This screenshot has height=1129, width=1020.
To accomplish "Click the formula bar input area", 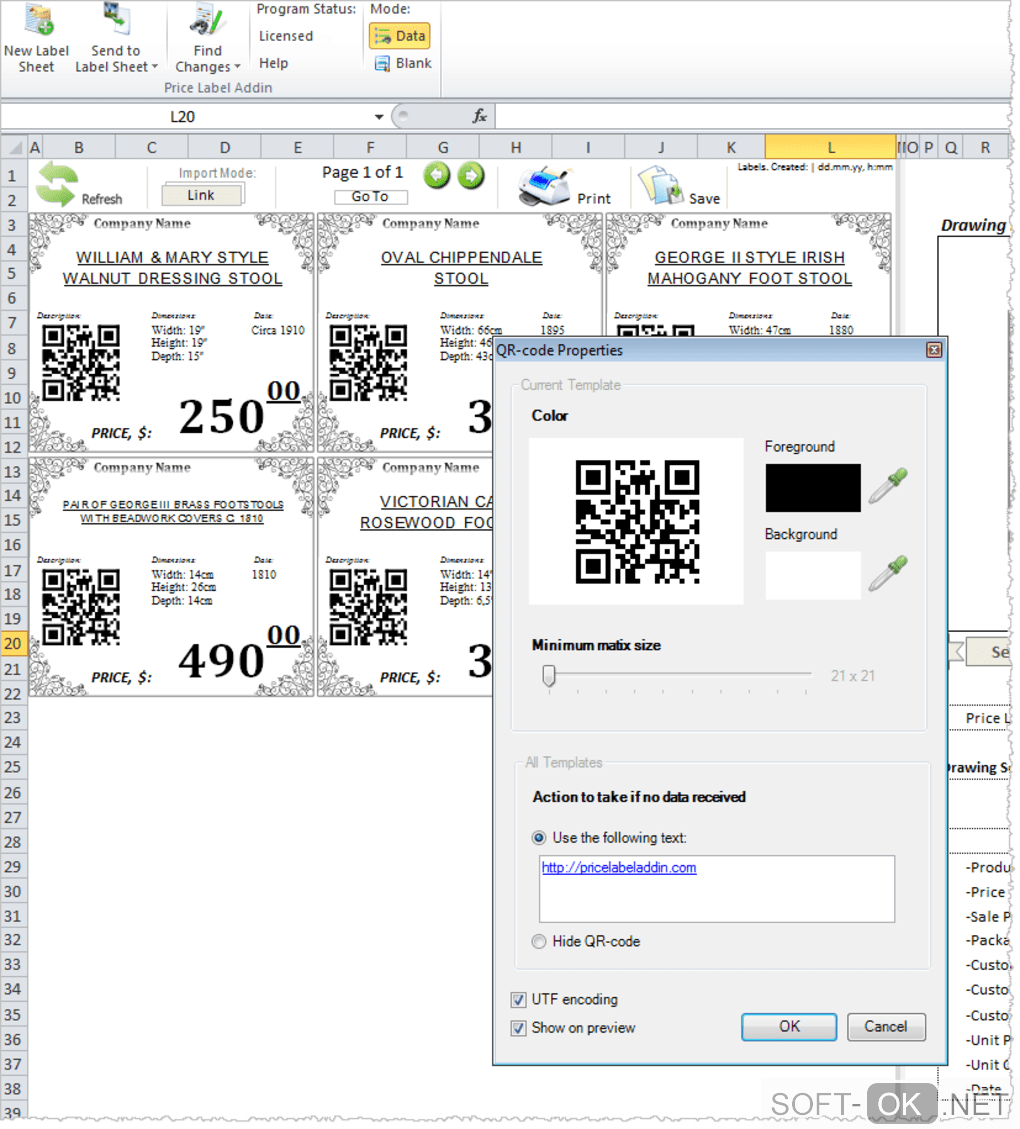I will pos(752,116).
